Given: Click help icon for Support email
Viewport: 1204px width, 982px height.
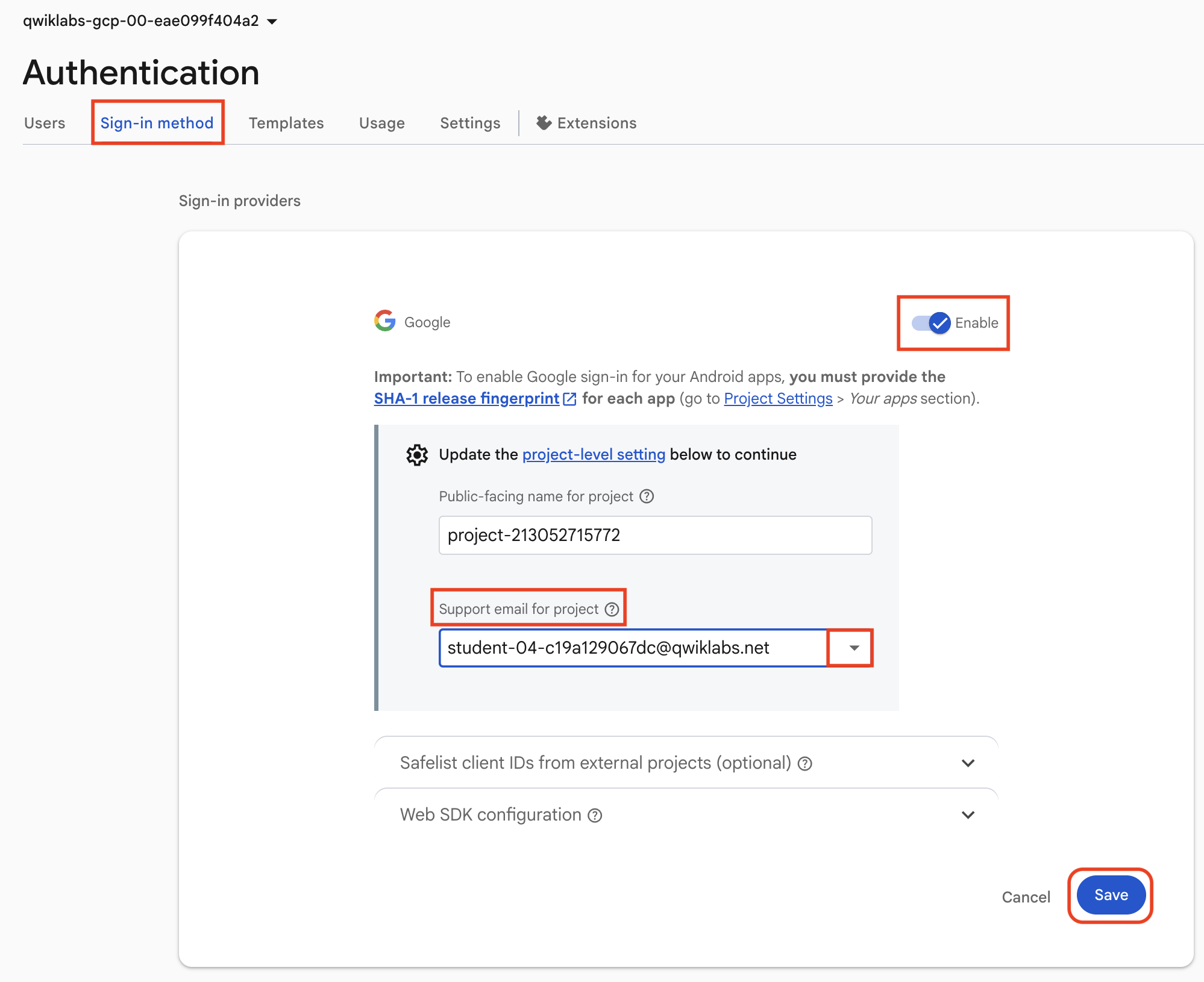Looking at the screenshot, I should tap(612, 609).
